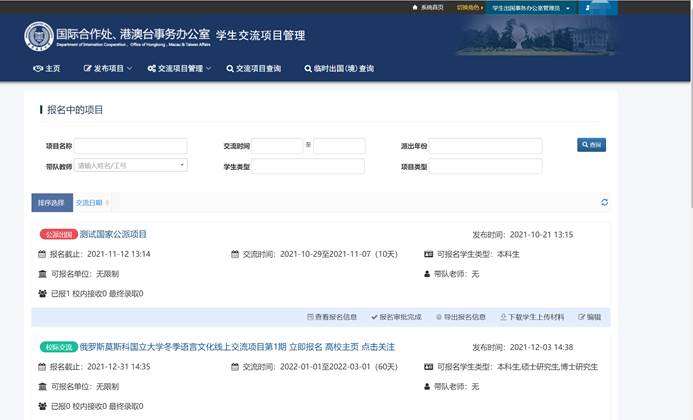Click 编辑 edit action for first project
Image resolution: width=693 pixels, height=420 pixels.
pyautogui.click(x=589, y=316)
